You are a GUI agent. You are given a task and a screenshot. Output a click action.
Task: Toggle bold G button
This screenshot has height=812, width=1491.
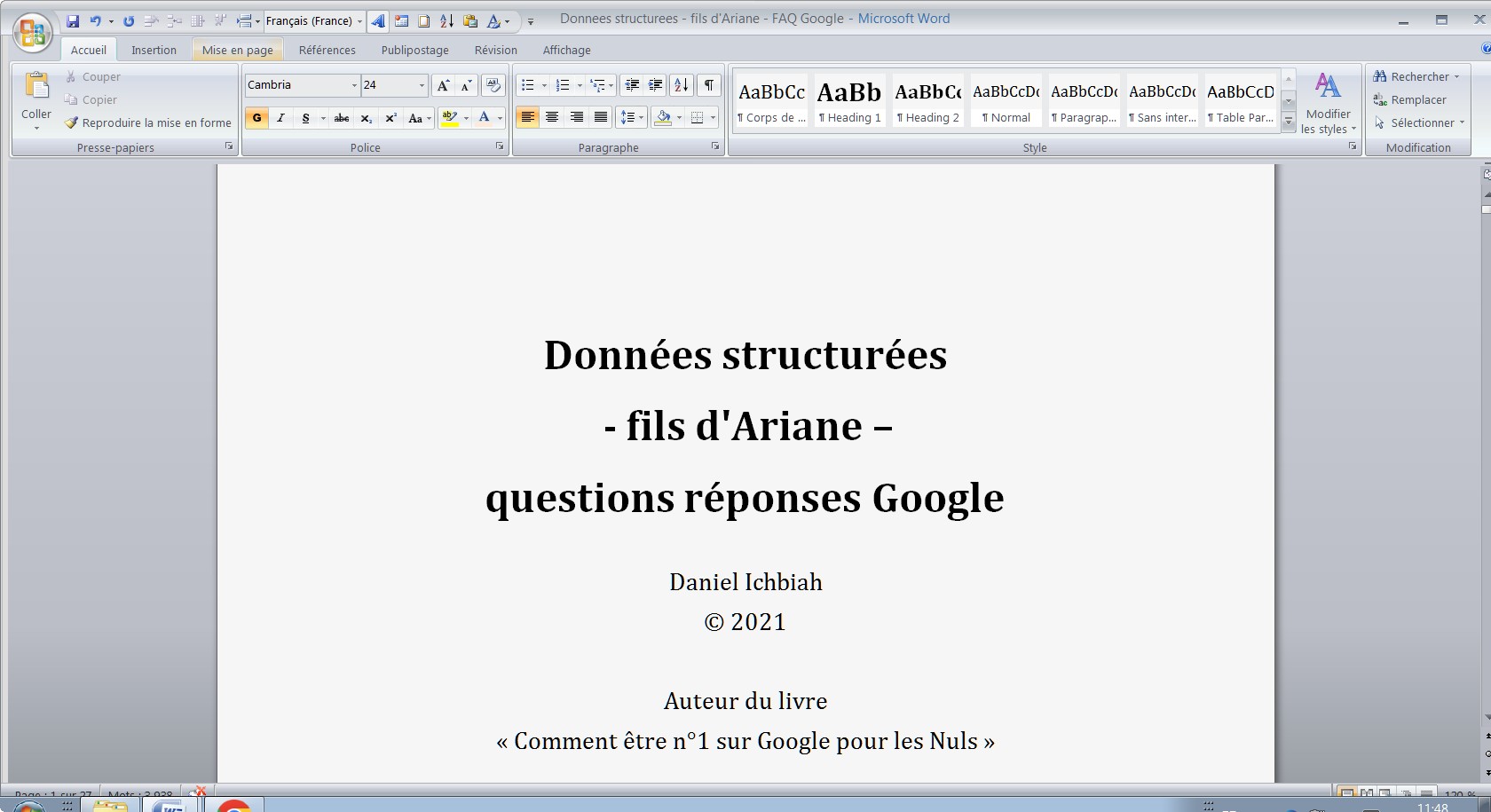click(x=256, y=118)
